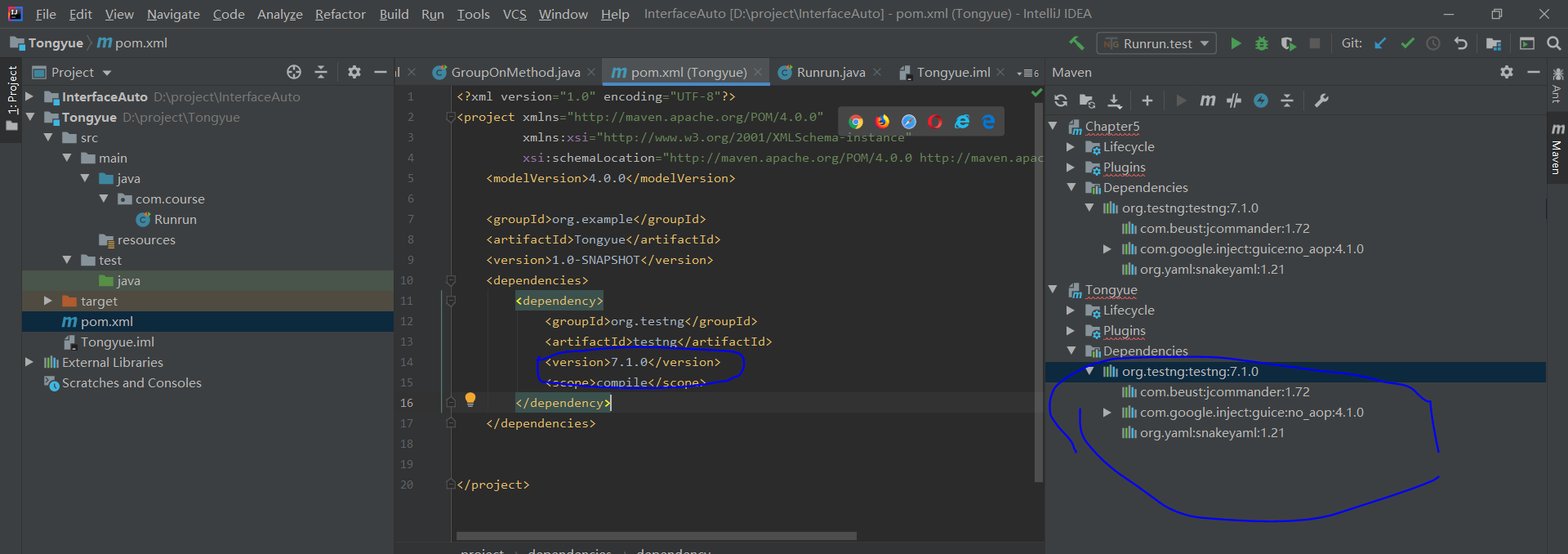Viewport: 1568px width, 554px height.
Task: Expand the InterfaceAuto project node
Action: [x=29, y=96]
